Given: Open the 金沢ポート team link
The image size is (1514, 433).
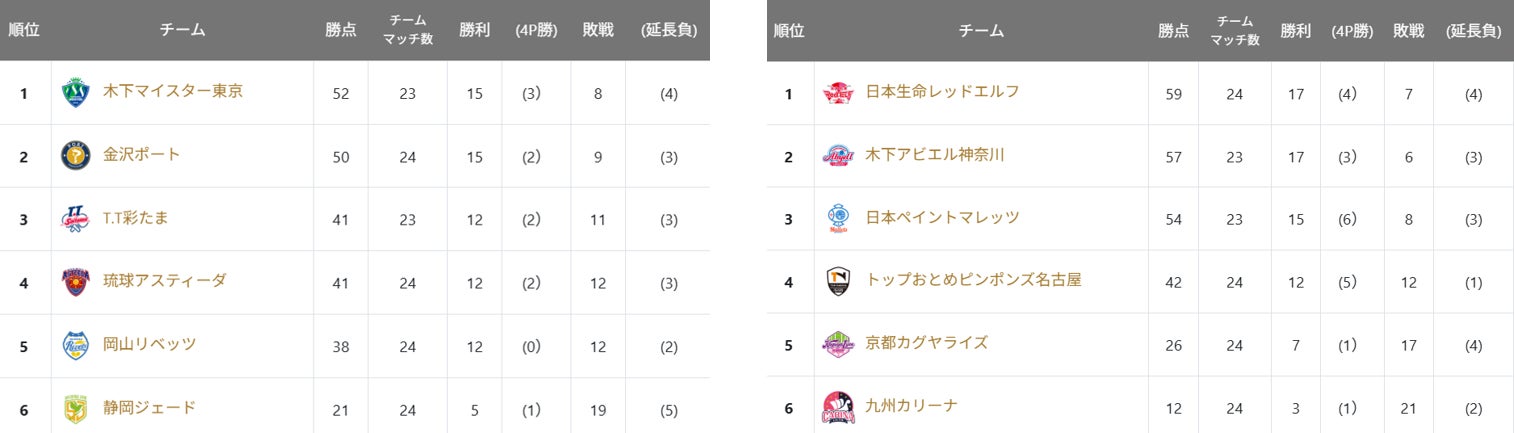Looking at the screenshot, I should (x=142, y=154).
